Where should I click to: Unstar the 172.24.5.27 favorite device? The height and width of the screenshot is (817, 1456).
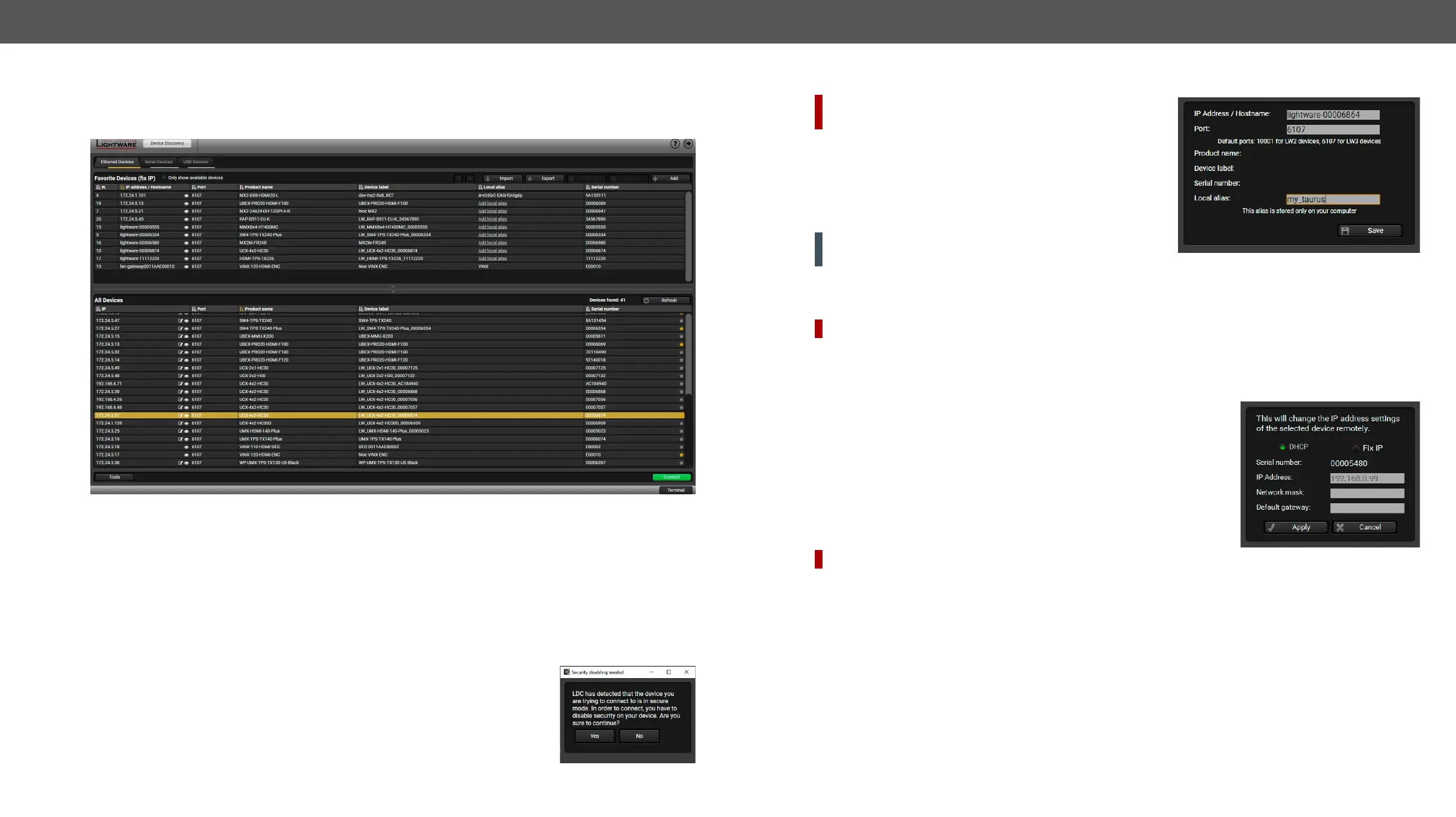[x=681, y=328]
